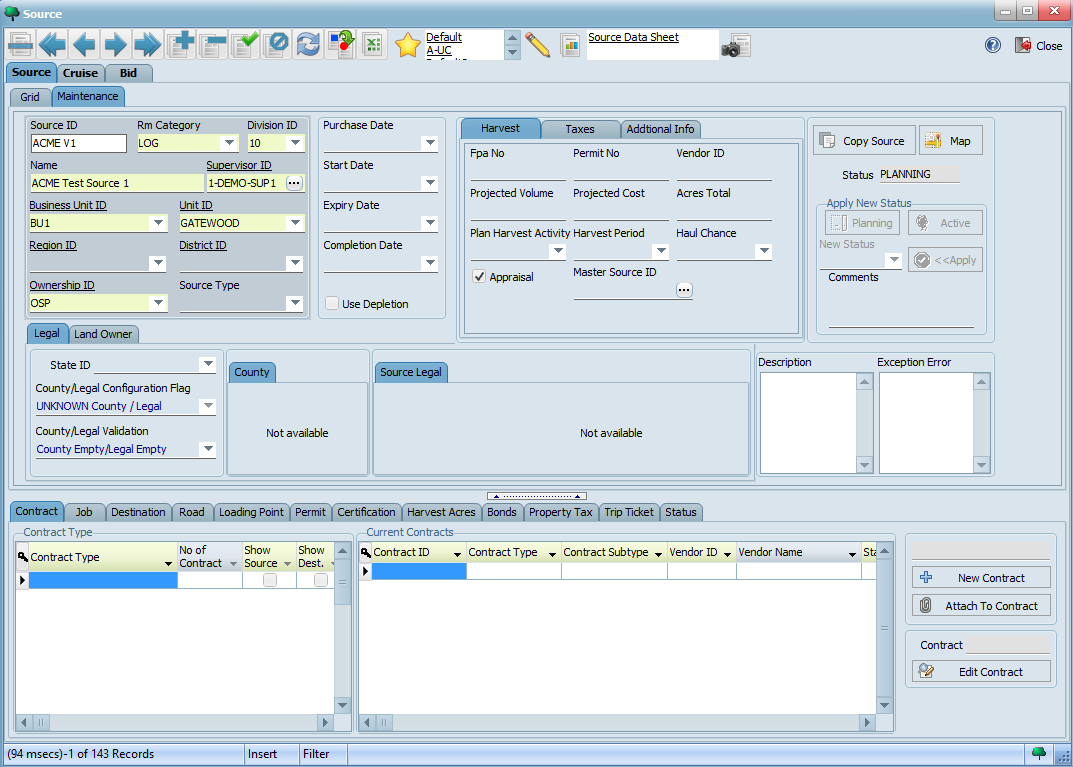Export to Excel icon
This screenshot has height=767, width=1073.
[x=373, y=44]
